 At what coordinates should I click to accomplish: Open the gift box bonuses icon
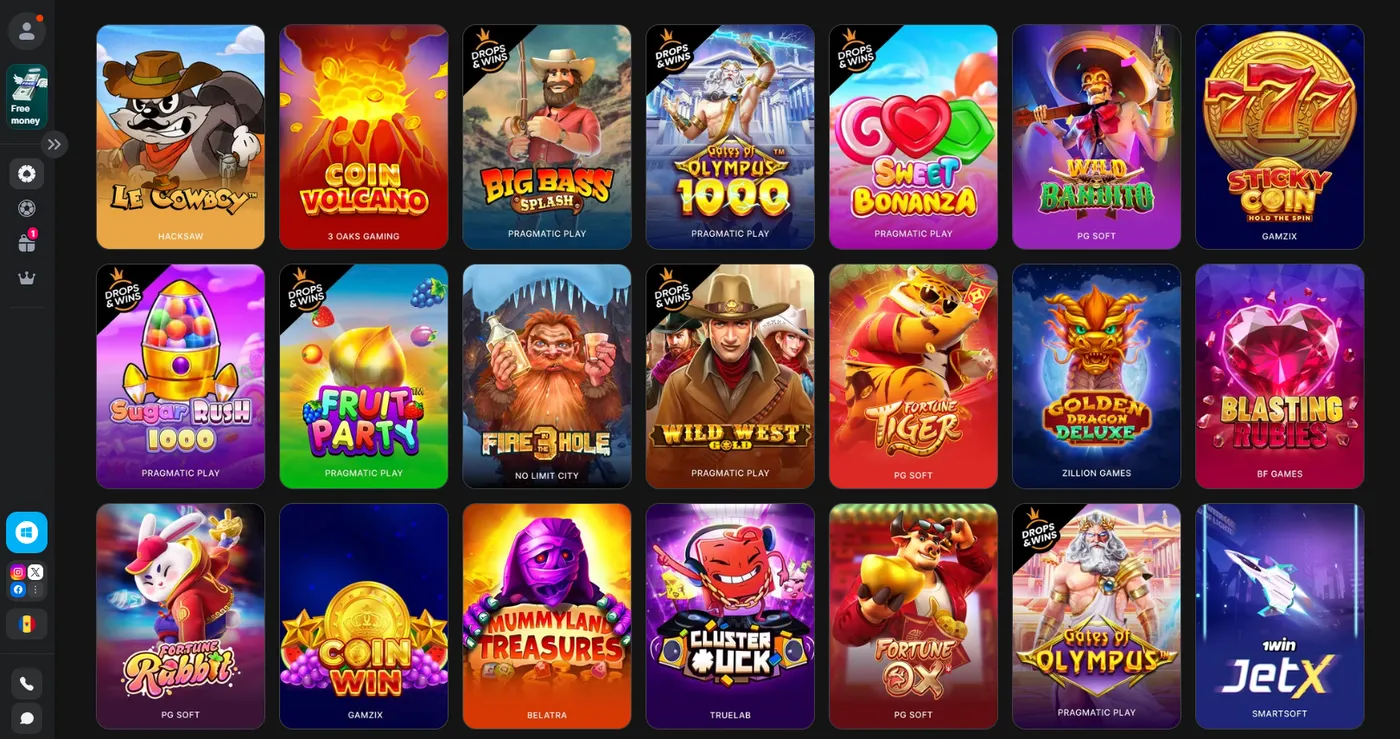click(x=27, y=243)
